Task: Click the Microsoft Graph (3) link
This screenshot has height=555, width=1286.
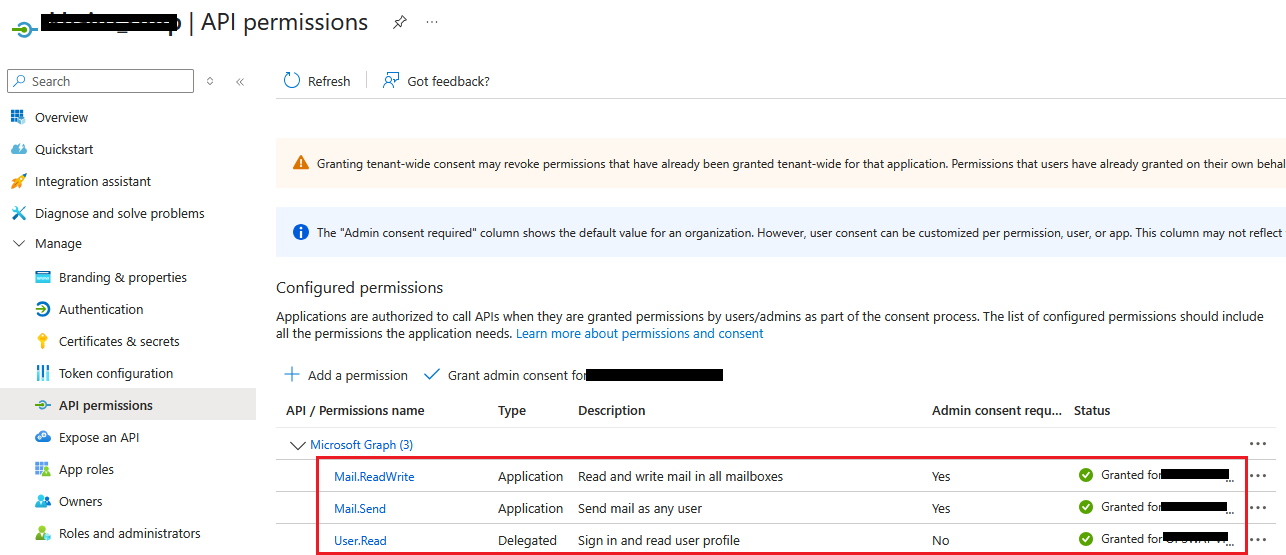Action: (x=361, y=445)
